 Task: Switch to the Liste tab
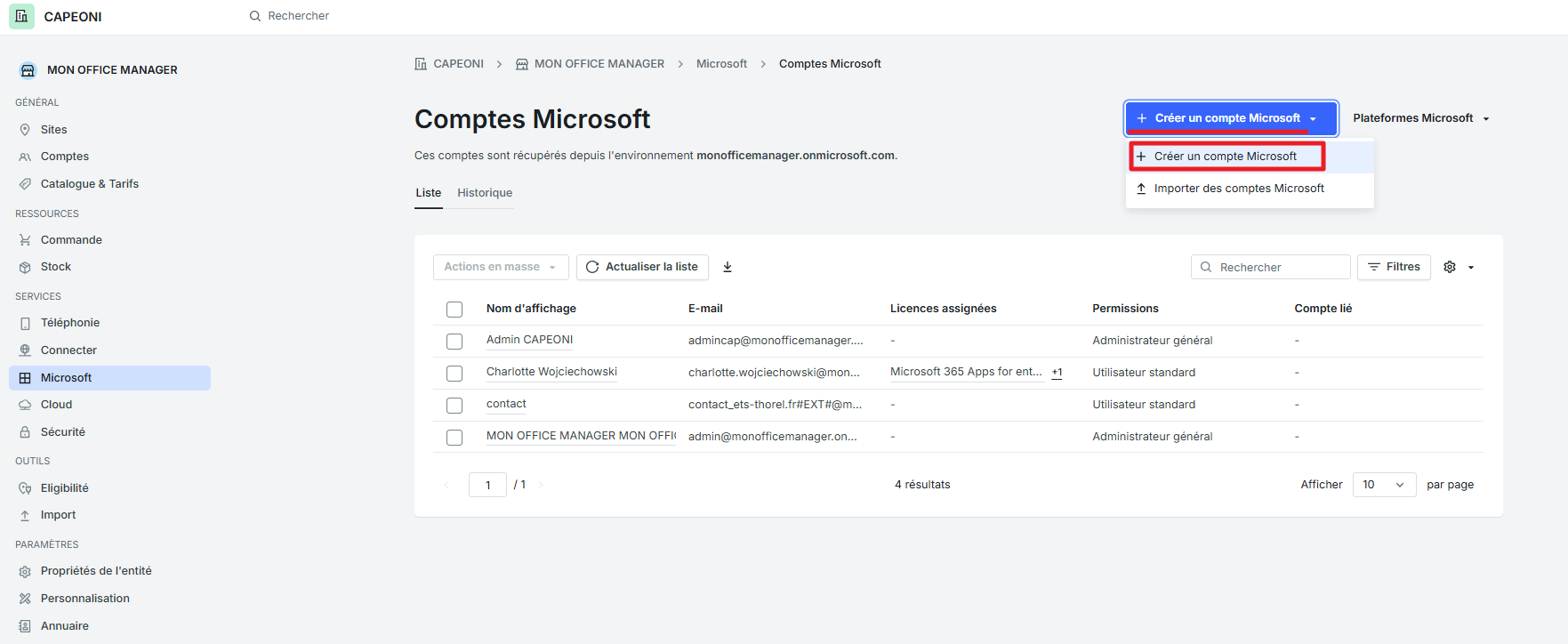(x=429, y=193)
